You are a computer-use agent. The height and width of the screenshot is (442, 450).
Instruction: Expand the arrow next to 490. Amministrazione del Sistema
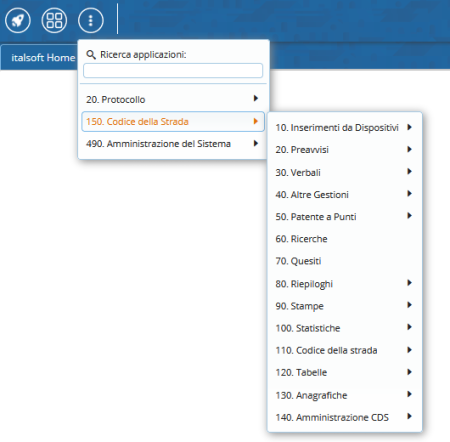256,143
